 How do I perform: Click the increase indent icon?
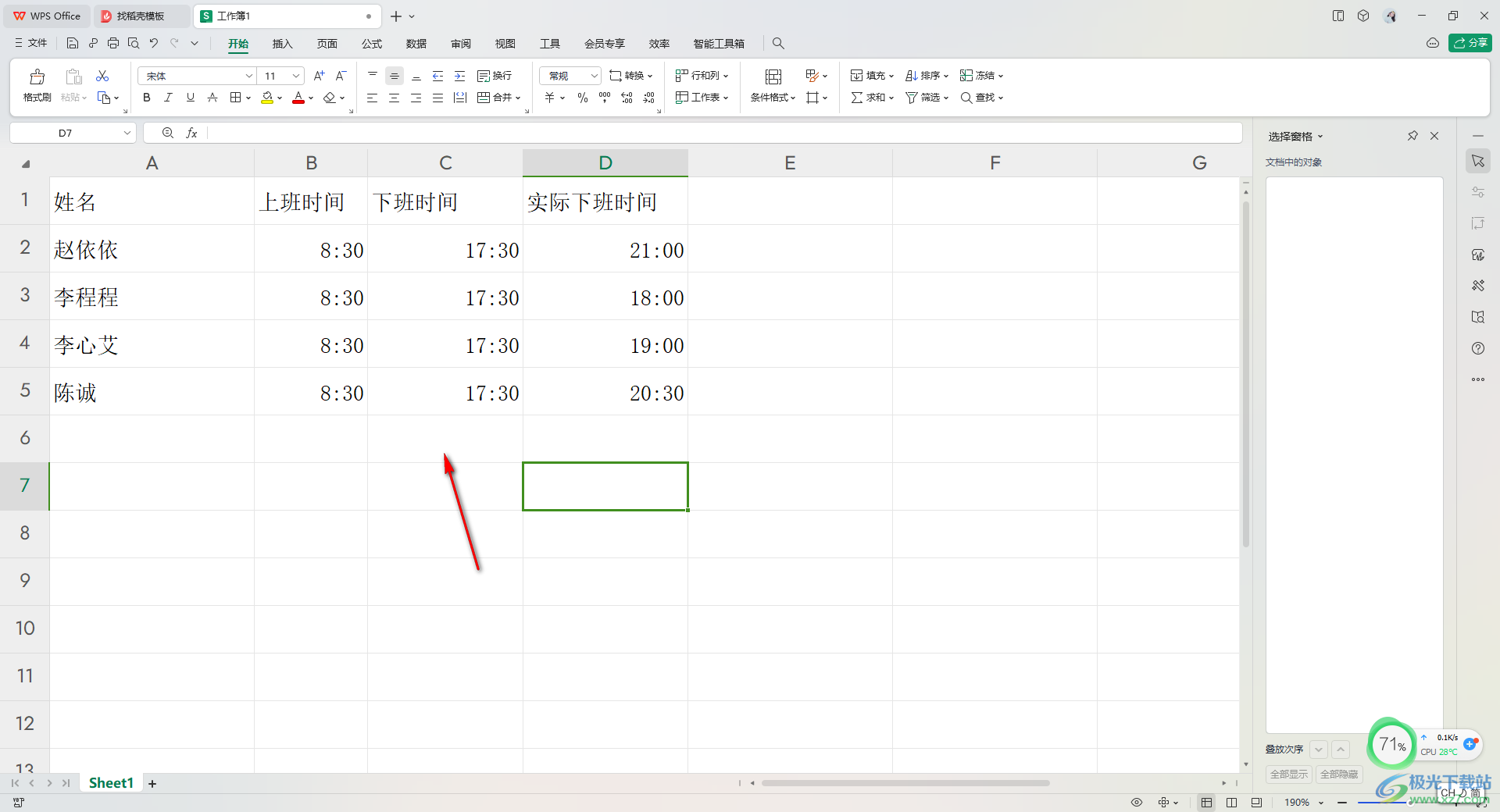(460, 76)
